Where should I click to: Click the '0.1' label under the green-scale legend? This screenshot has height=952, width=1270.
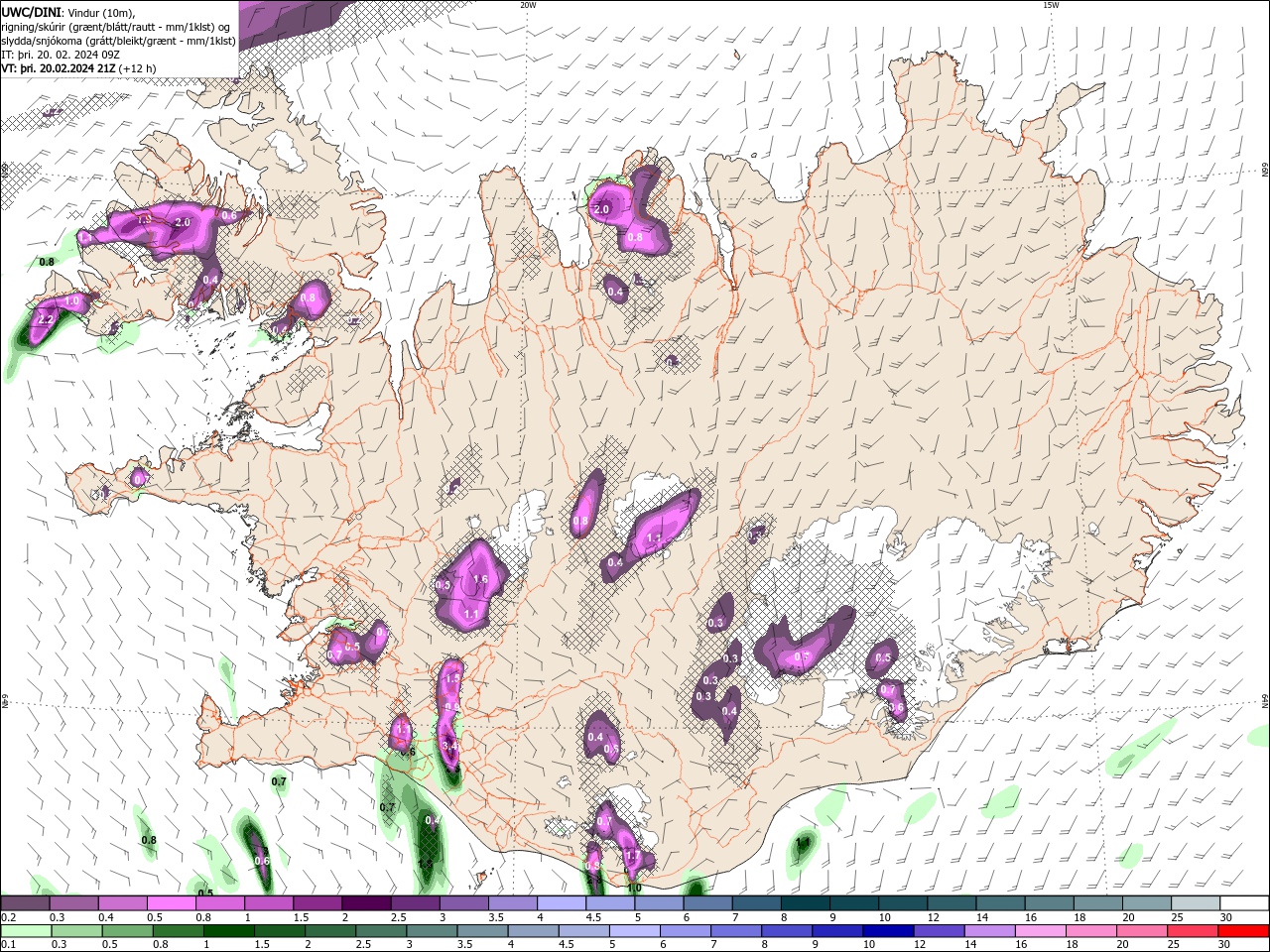[x=8, y=945]
